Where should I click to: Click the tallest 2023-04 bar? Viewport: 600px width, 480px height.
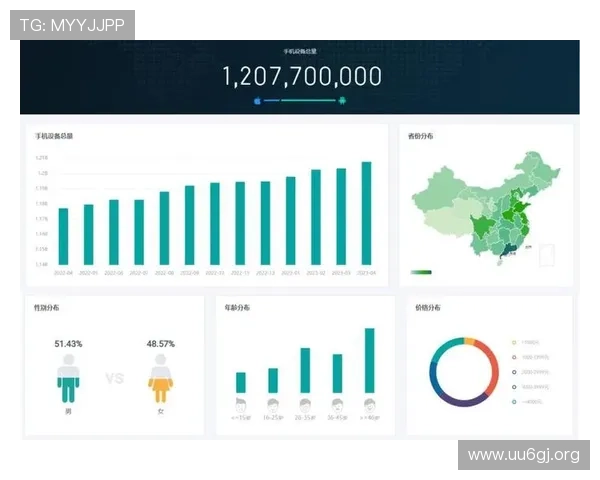366,213
